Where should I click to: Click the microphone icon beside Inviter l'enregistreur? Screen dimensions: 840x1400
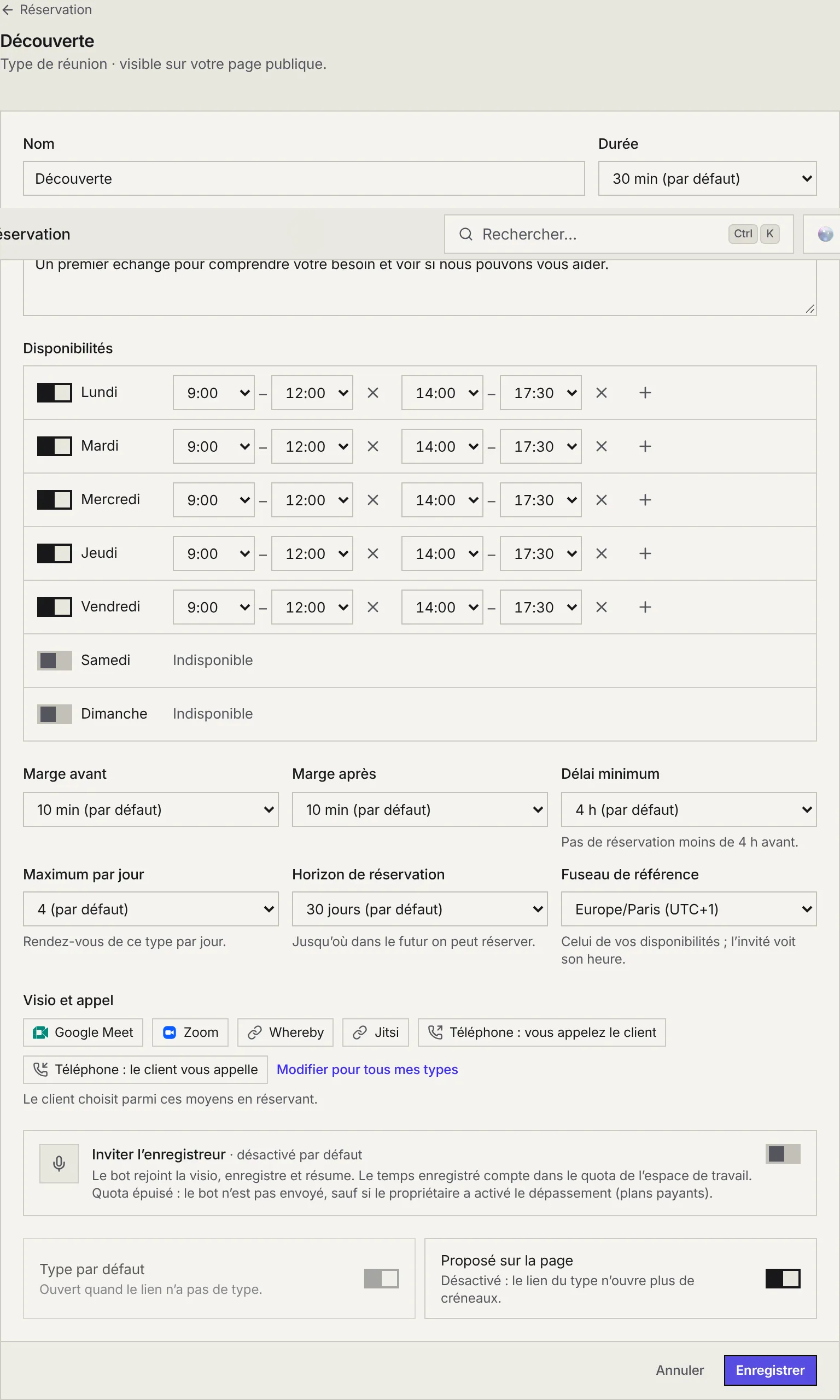click(59, 1163)
